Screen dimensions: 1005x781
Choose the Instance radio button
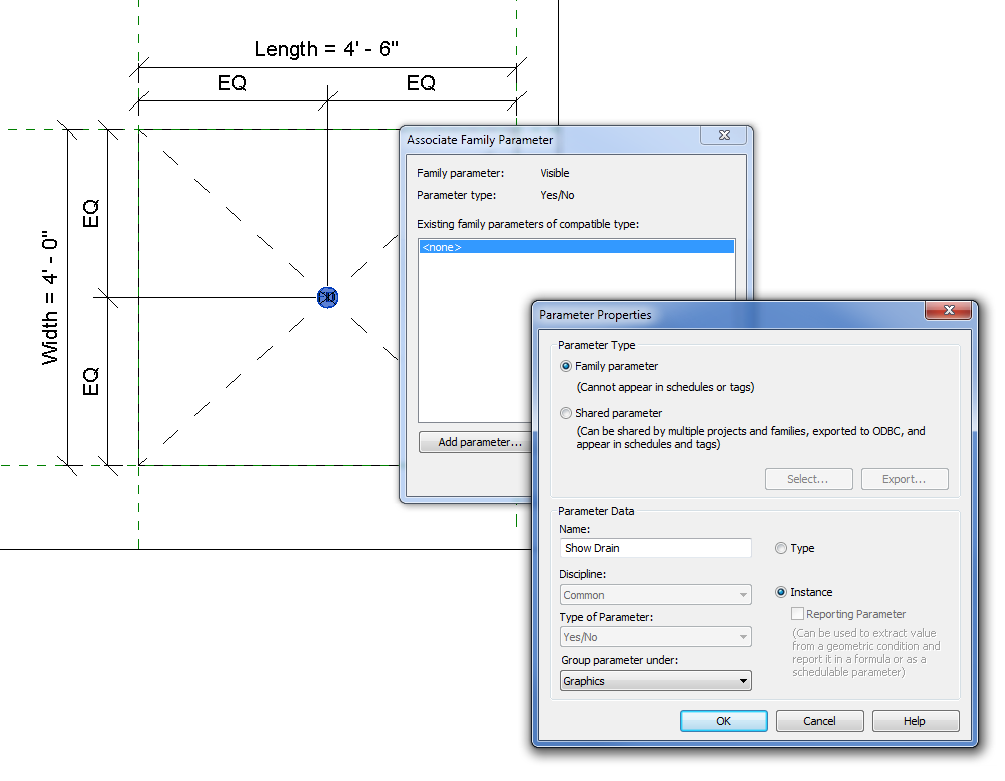point(780,591)
